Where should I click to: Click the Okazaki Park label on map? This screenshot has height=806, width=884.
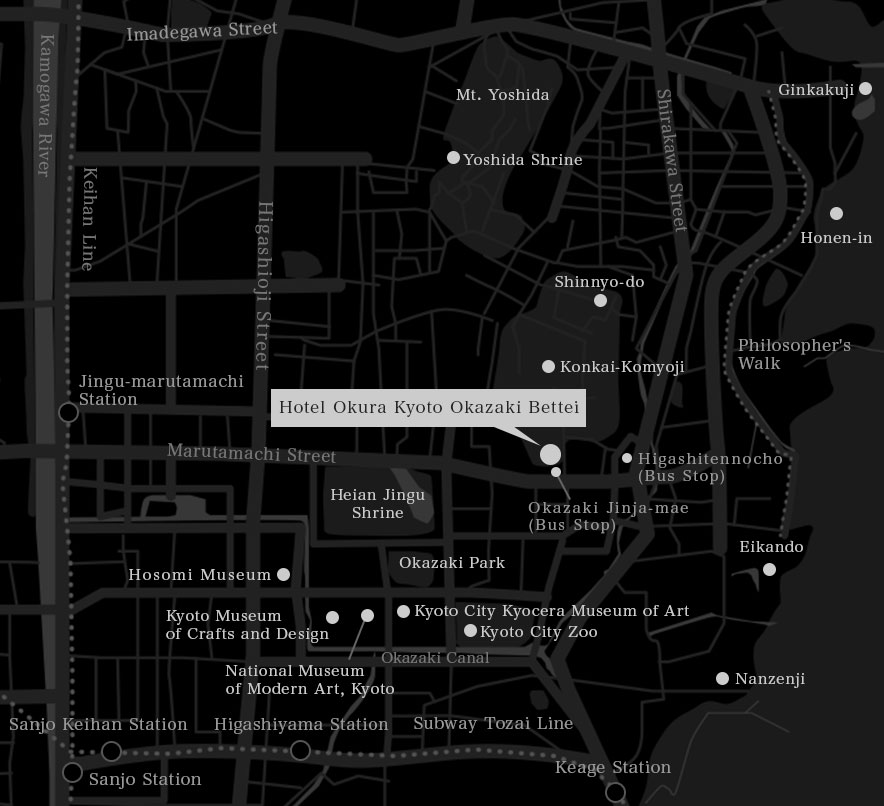(452, 563)
